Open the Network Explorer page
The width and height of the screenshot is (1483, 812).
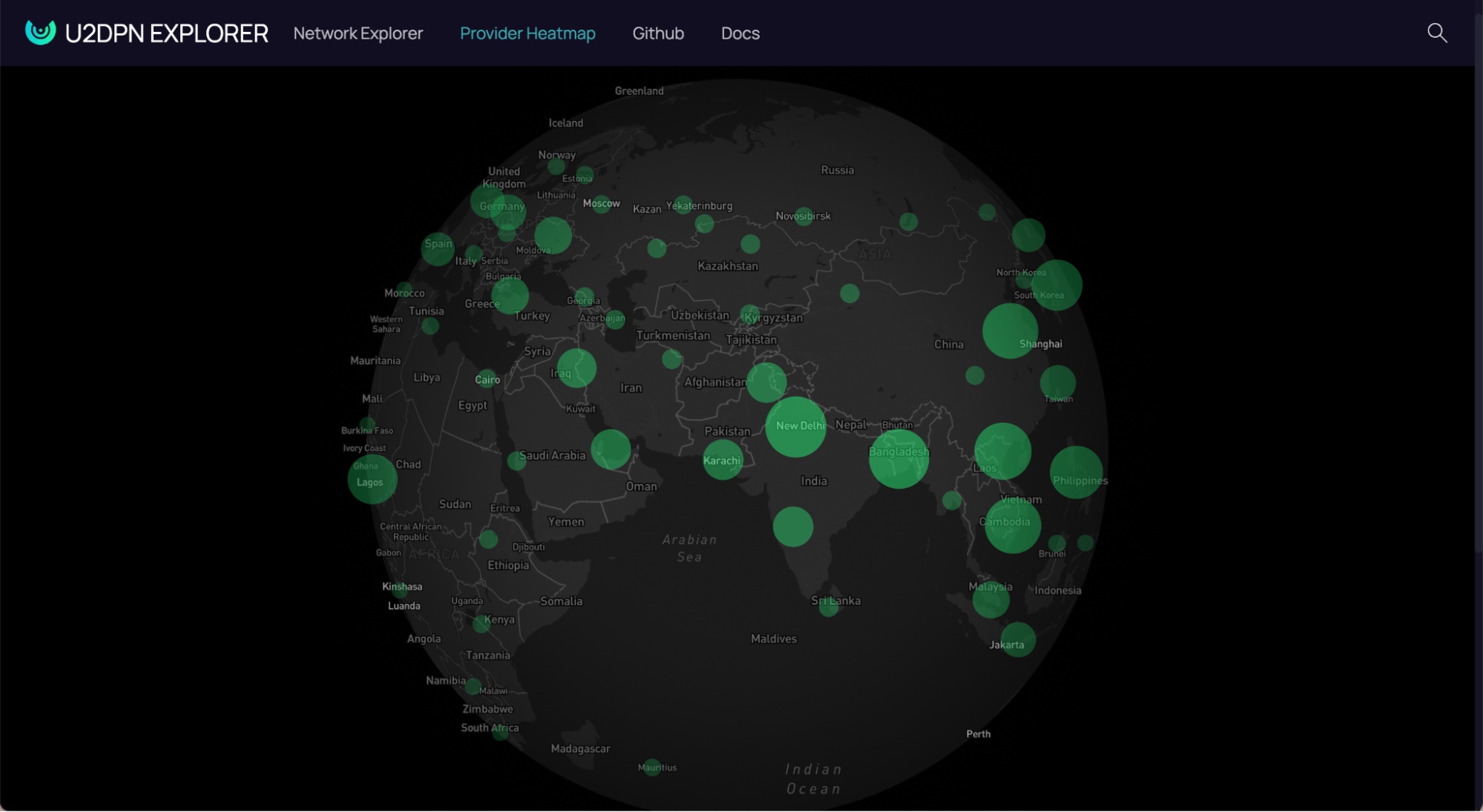[358, 33]
